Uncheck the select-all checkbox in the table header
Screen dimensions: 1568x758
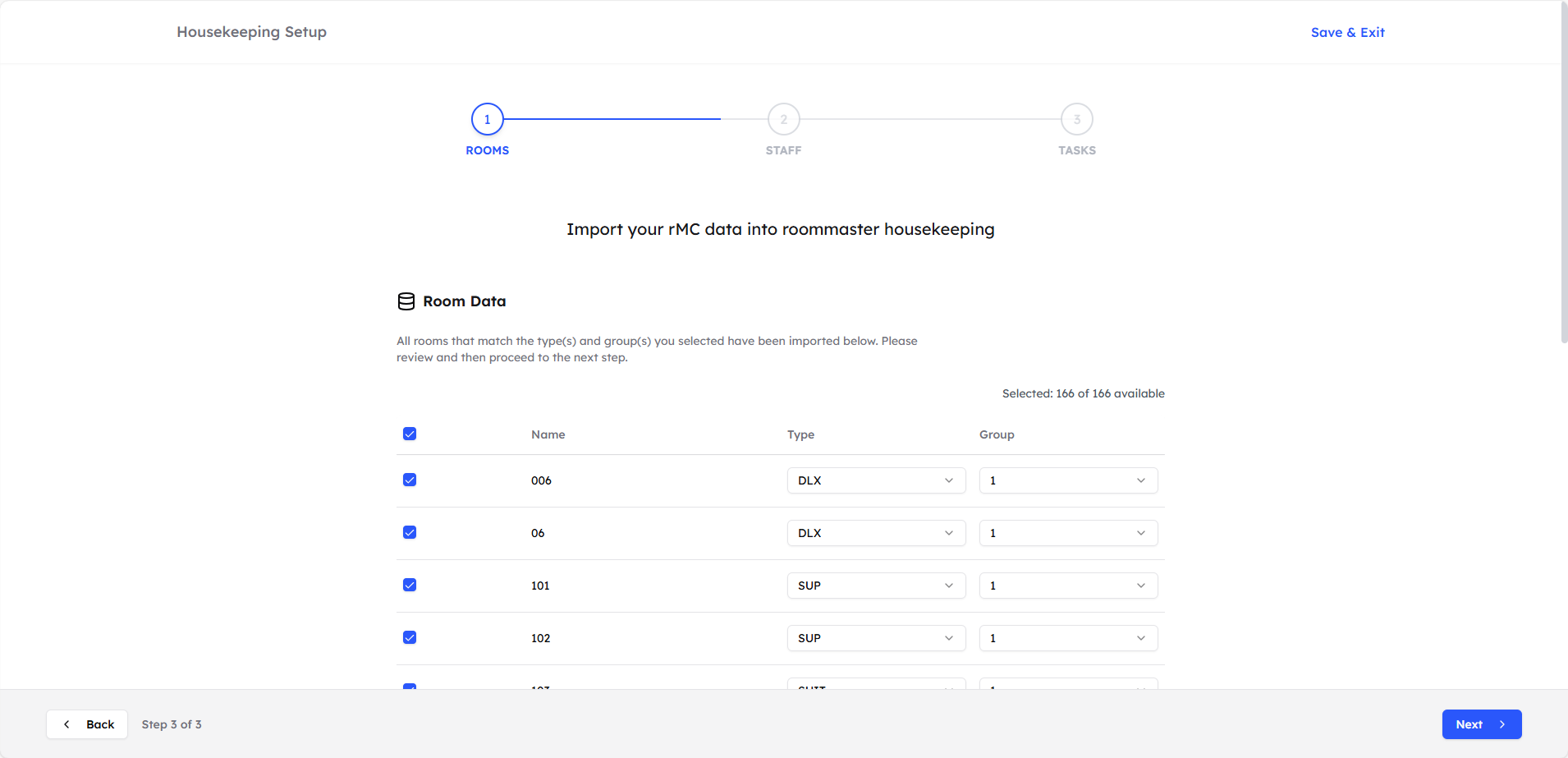tap(410, 434)
